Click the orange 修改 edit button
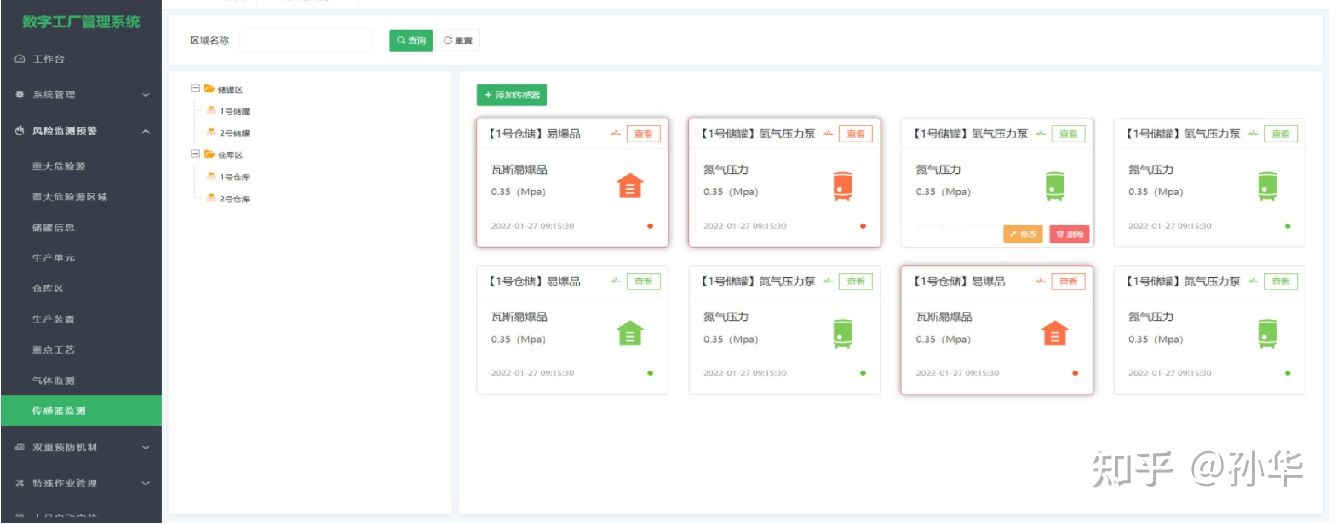Screen dimensions: 1338x524 tap(1024, 234)
